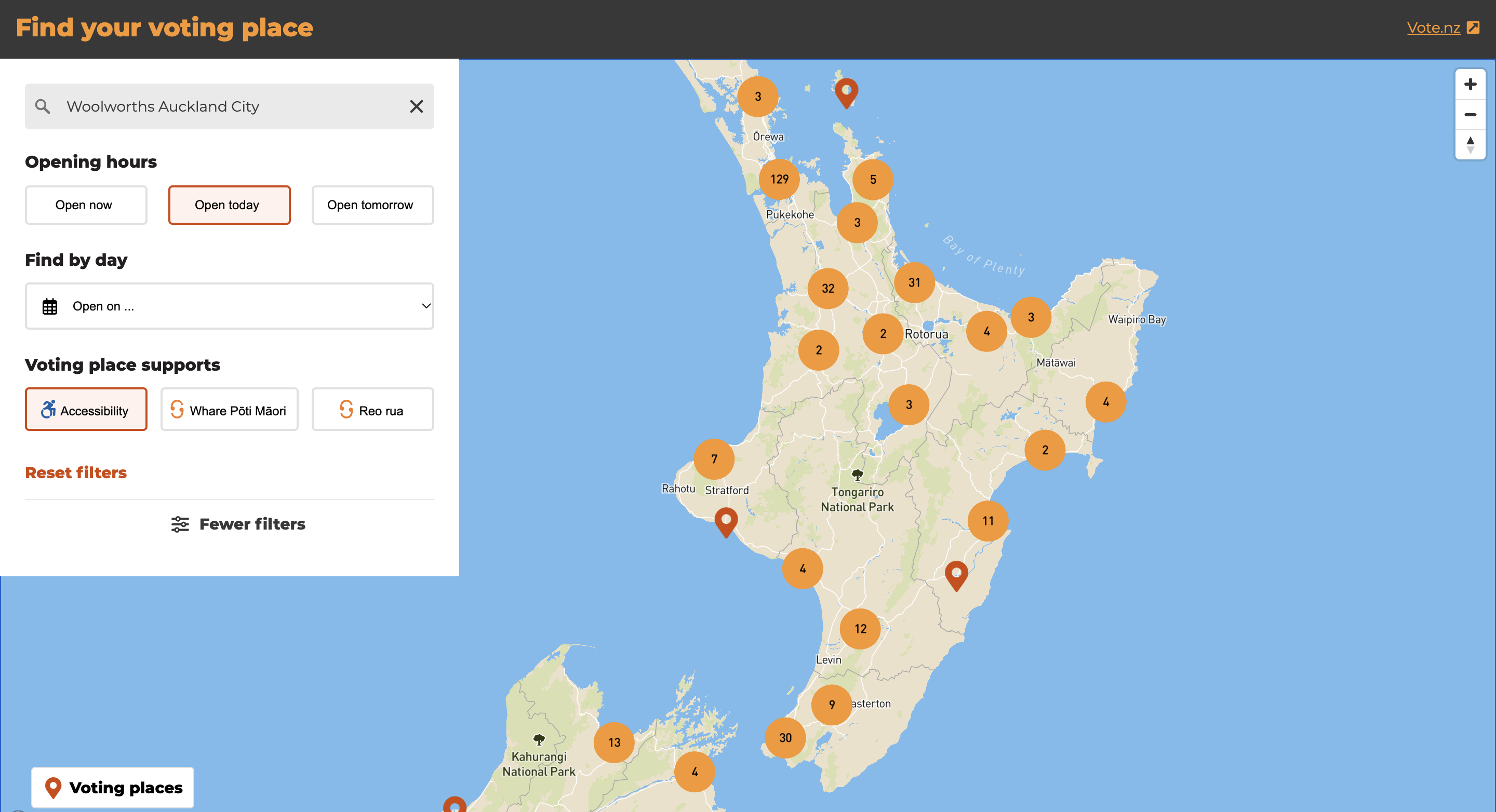Viewport: 1496px width, 812px height.
Task: Click the magnifying glass search icon
Action: click(43, 106)
